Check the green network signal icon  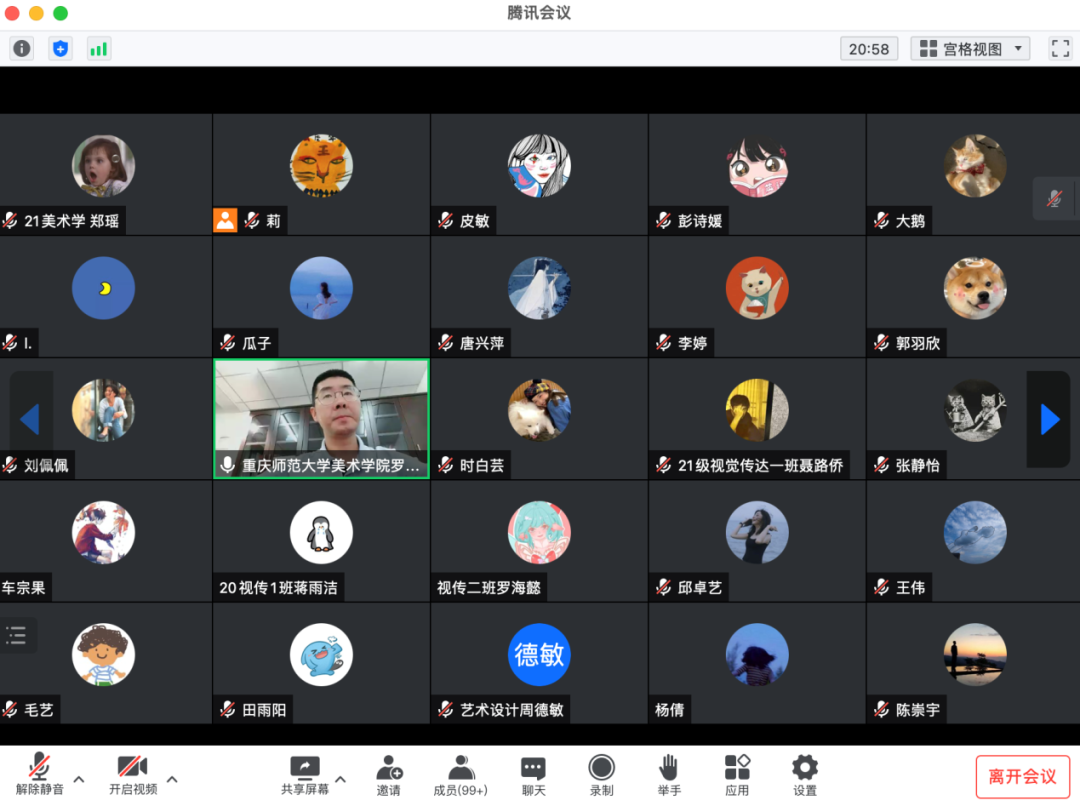(x=99, y=48)
